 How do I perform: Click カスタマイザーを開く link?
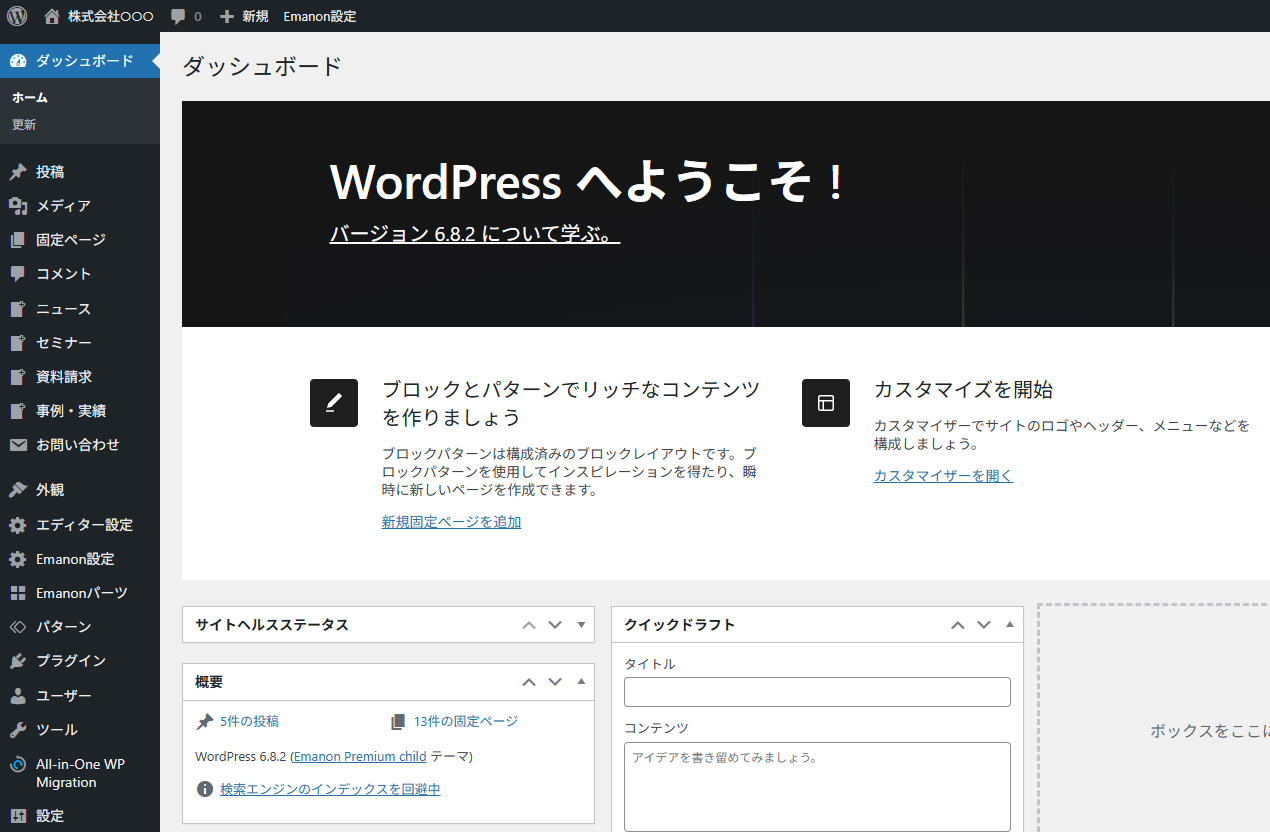pyautogui.click(x=943, y=476)
